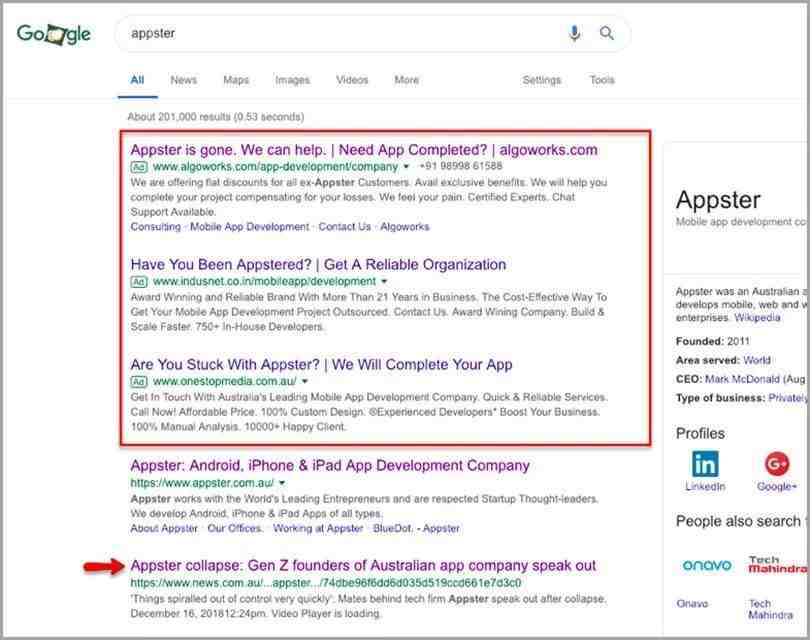
Task: Click the Onavo text link
Action: click(x=692, y=603)
